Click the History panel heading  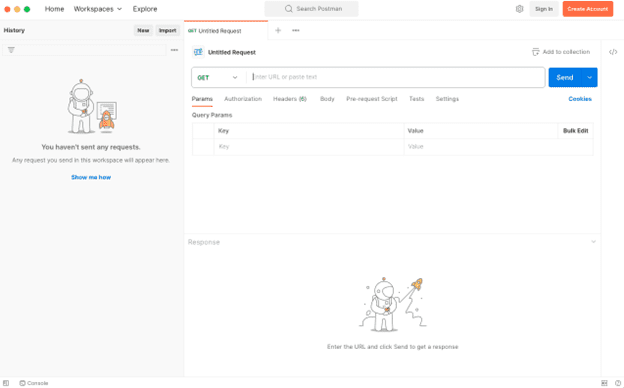click(14, 30)
